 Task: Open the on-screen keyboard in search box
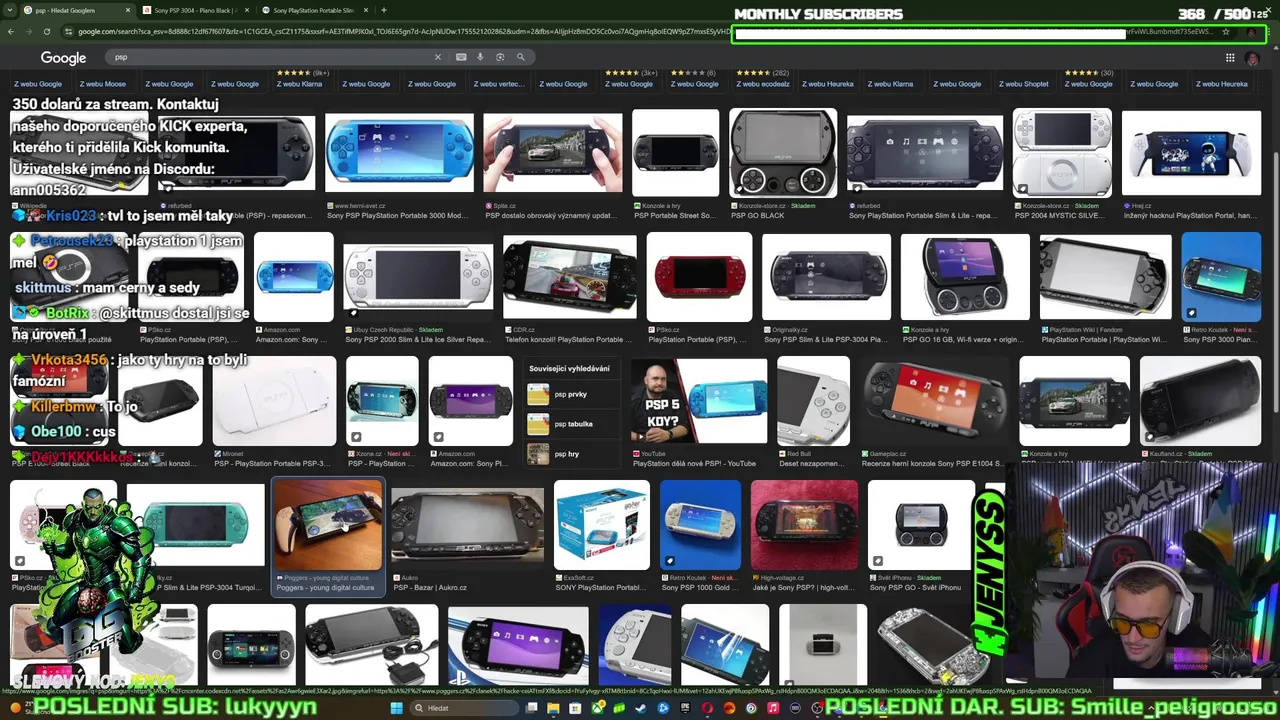(x=461, y=57)
